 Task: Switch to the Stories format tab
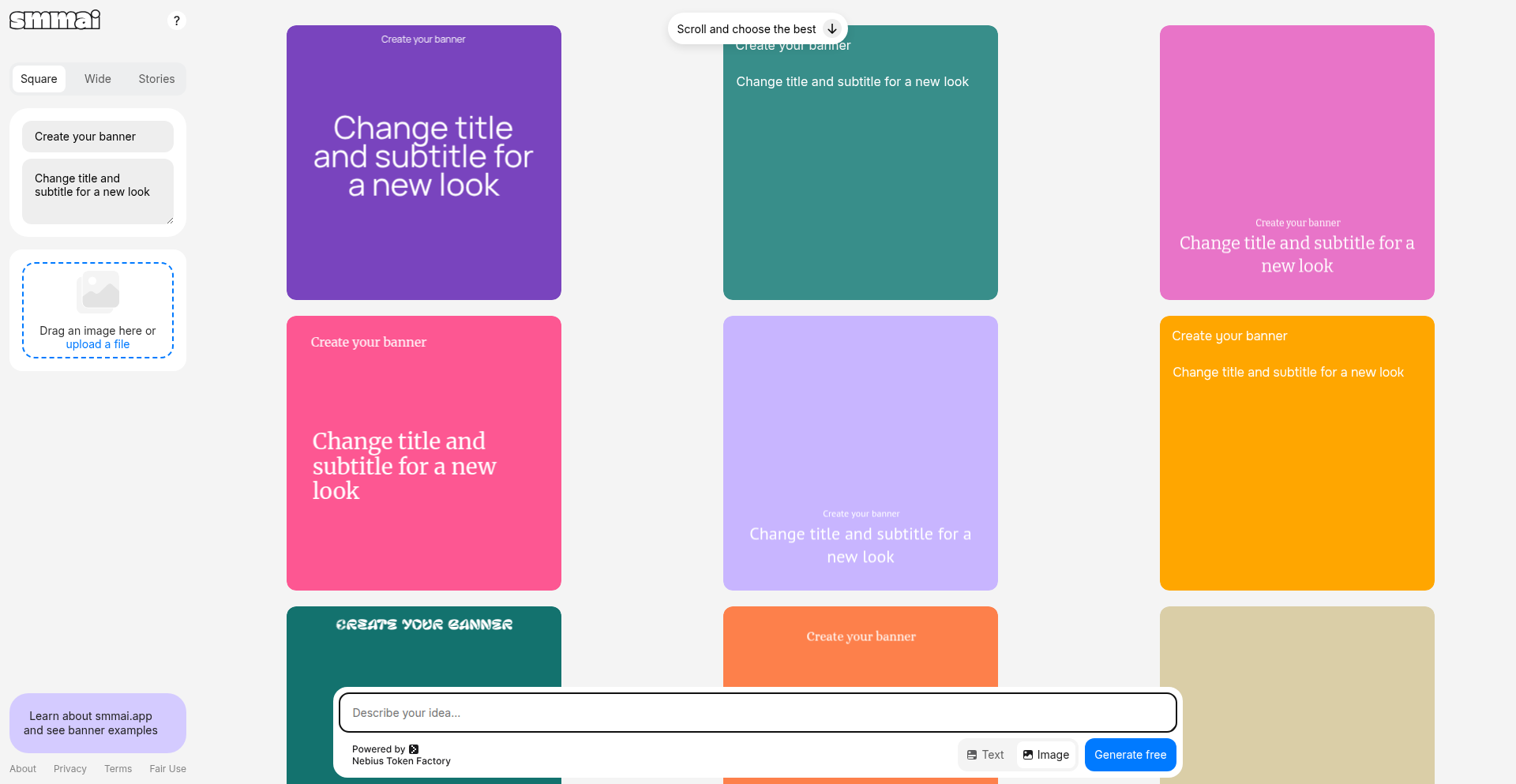coord(156,79)
